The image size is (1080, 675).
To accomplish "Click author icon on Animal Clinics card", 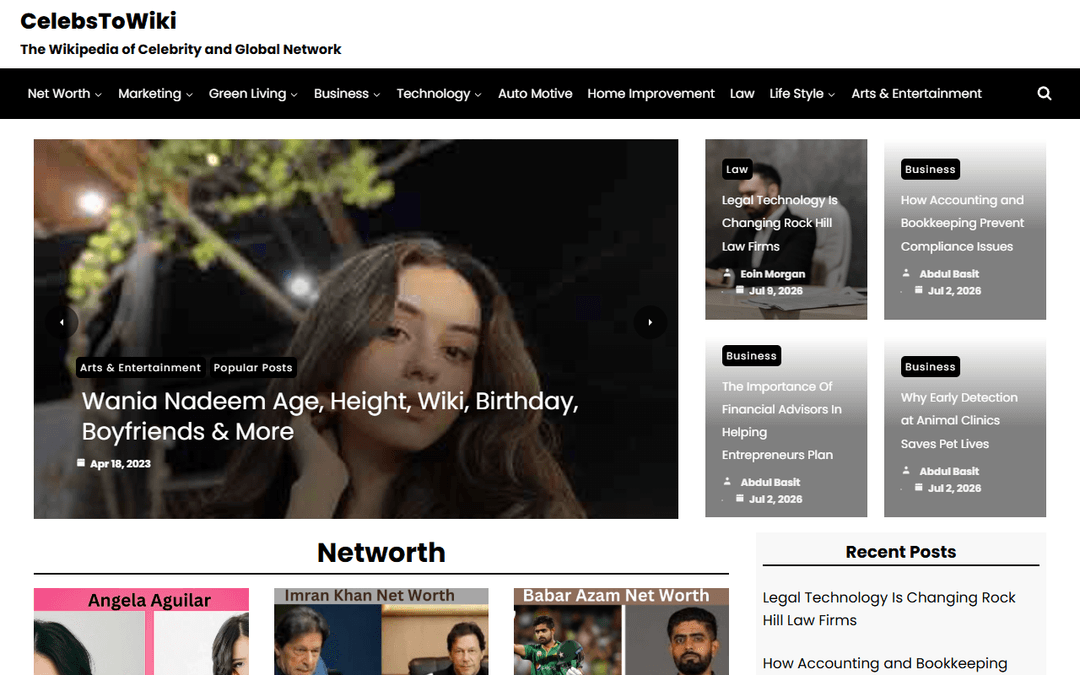I will click(906, 470).
